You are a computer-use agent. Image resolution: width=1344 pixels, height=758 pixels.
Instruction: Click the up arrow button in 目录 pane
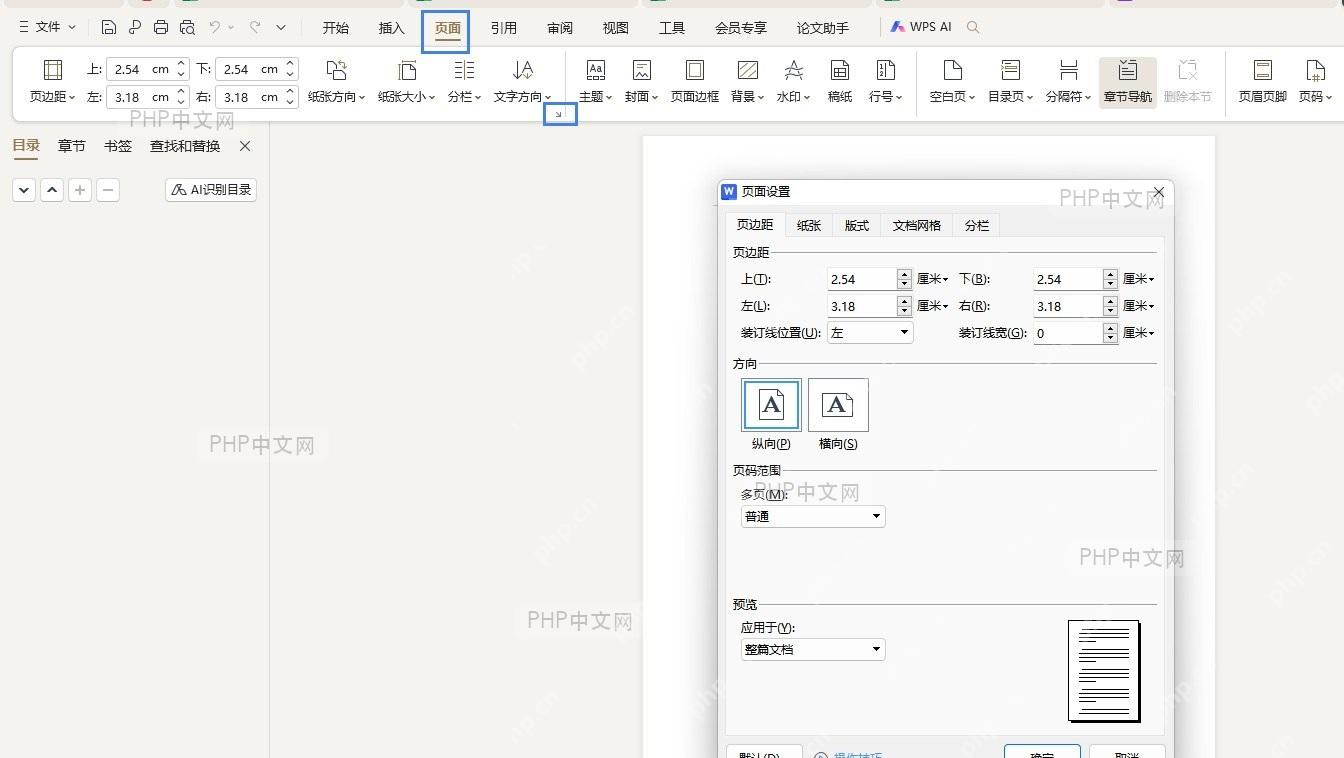coord(52,189)
